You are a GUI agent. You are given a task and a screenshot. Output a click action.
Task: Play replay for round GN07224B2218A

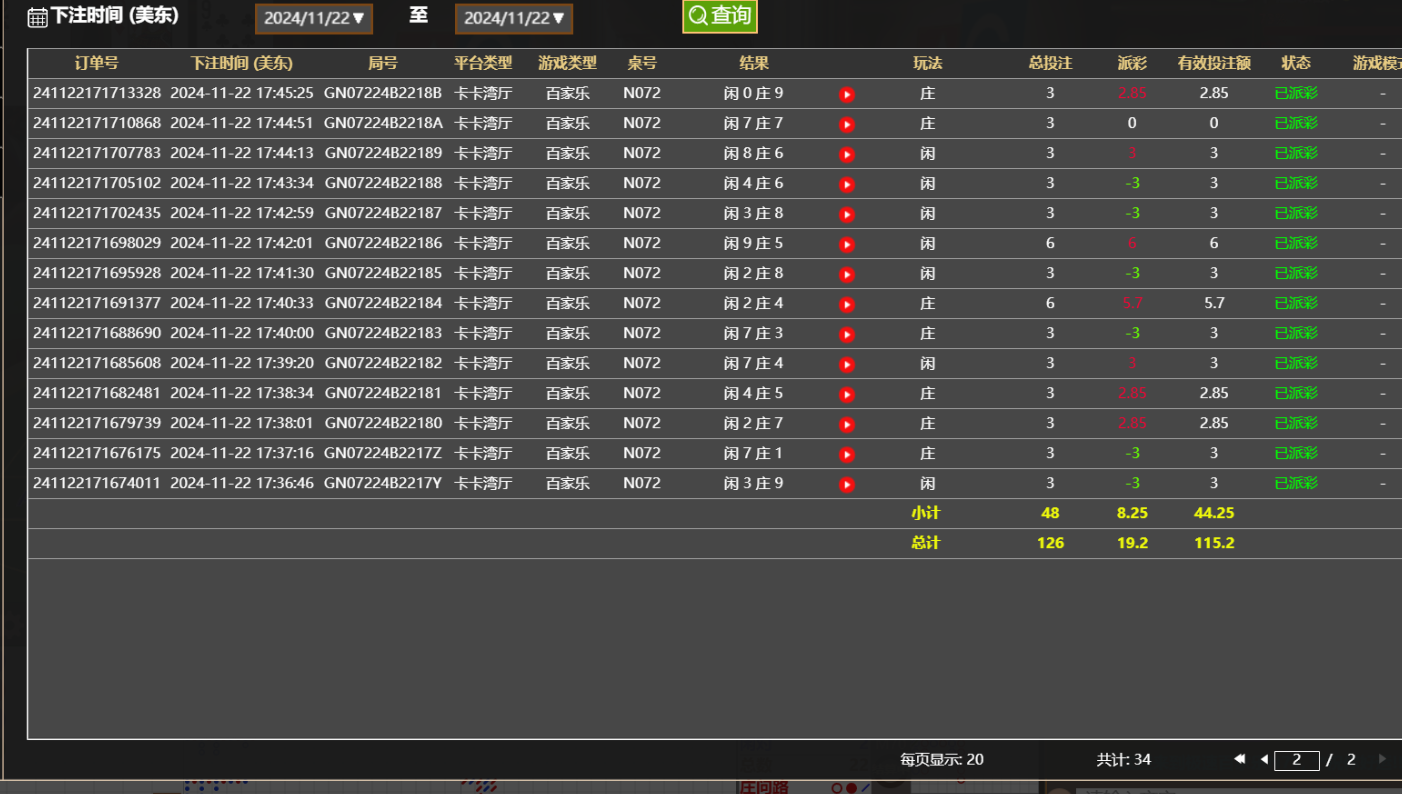coord(847,124)
